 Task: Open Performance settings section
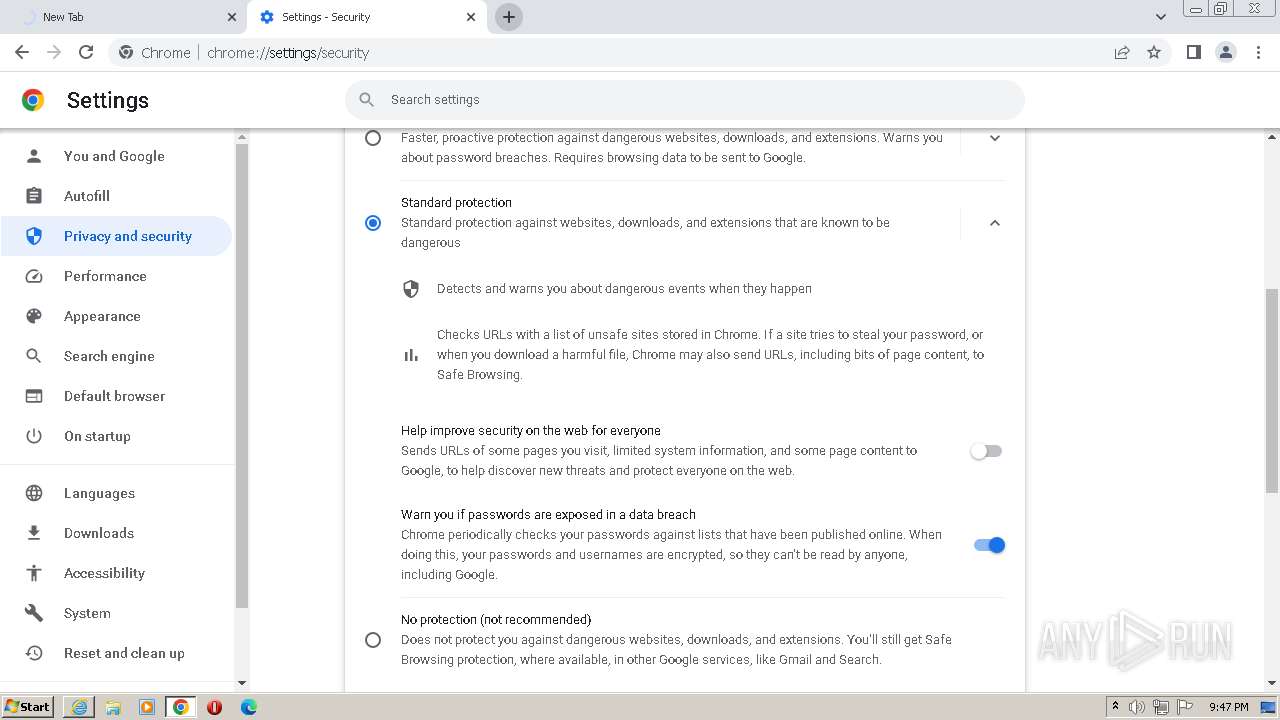click(x=116, y=276)
